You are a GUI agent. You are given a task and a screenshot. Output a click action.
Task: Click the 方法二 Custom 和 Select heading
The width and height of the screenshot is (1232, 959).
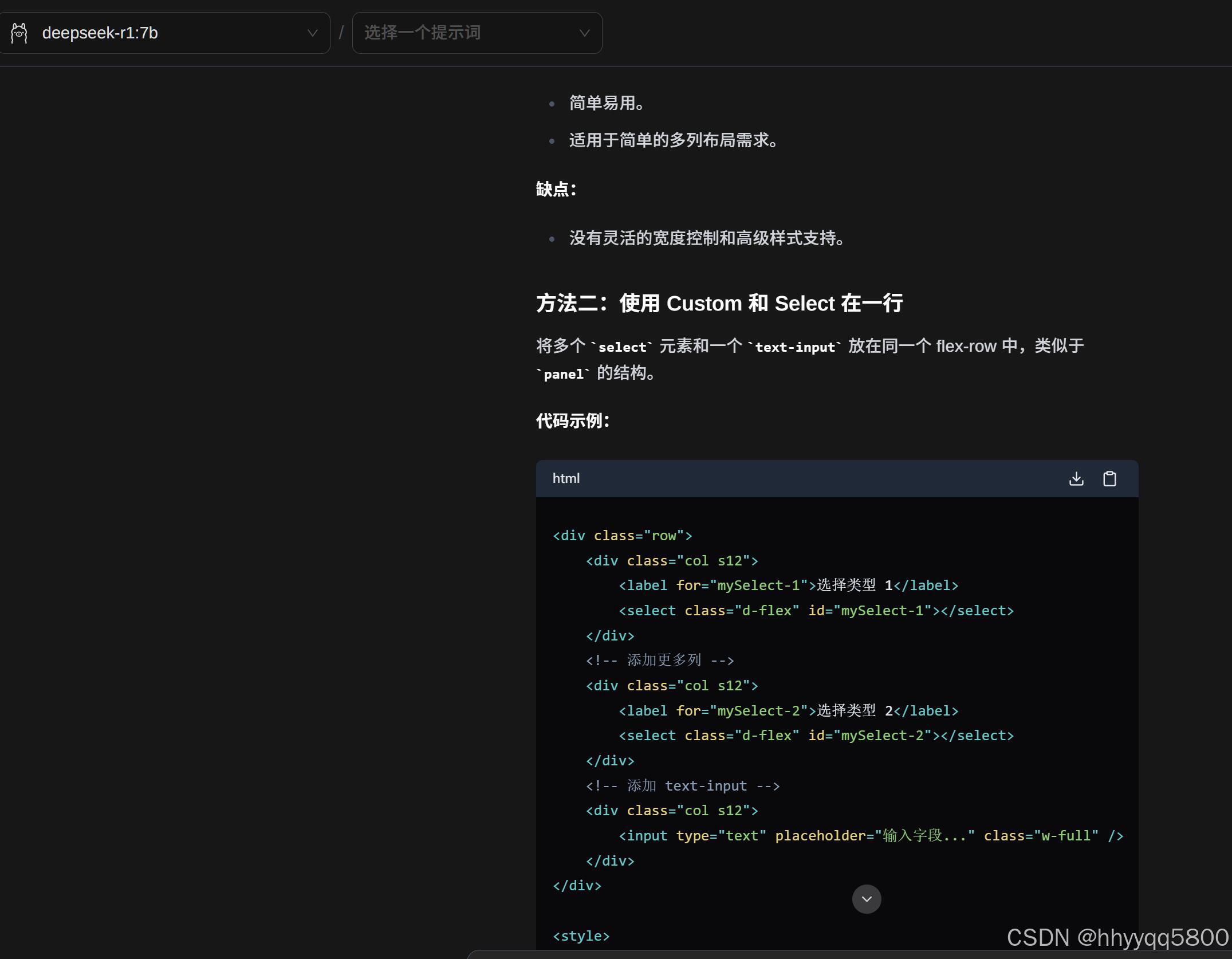(719, 303)
